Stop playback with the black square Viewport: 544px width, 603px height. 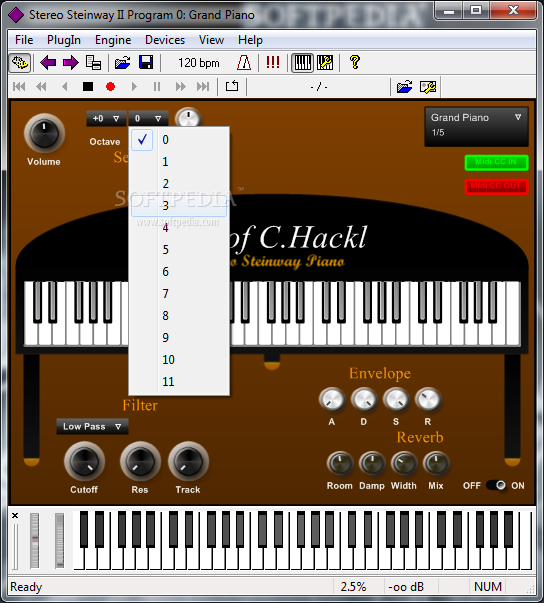pos(88,87)
